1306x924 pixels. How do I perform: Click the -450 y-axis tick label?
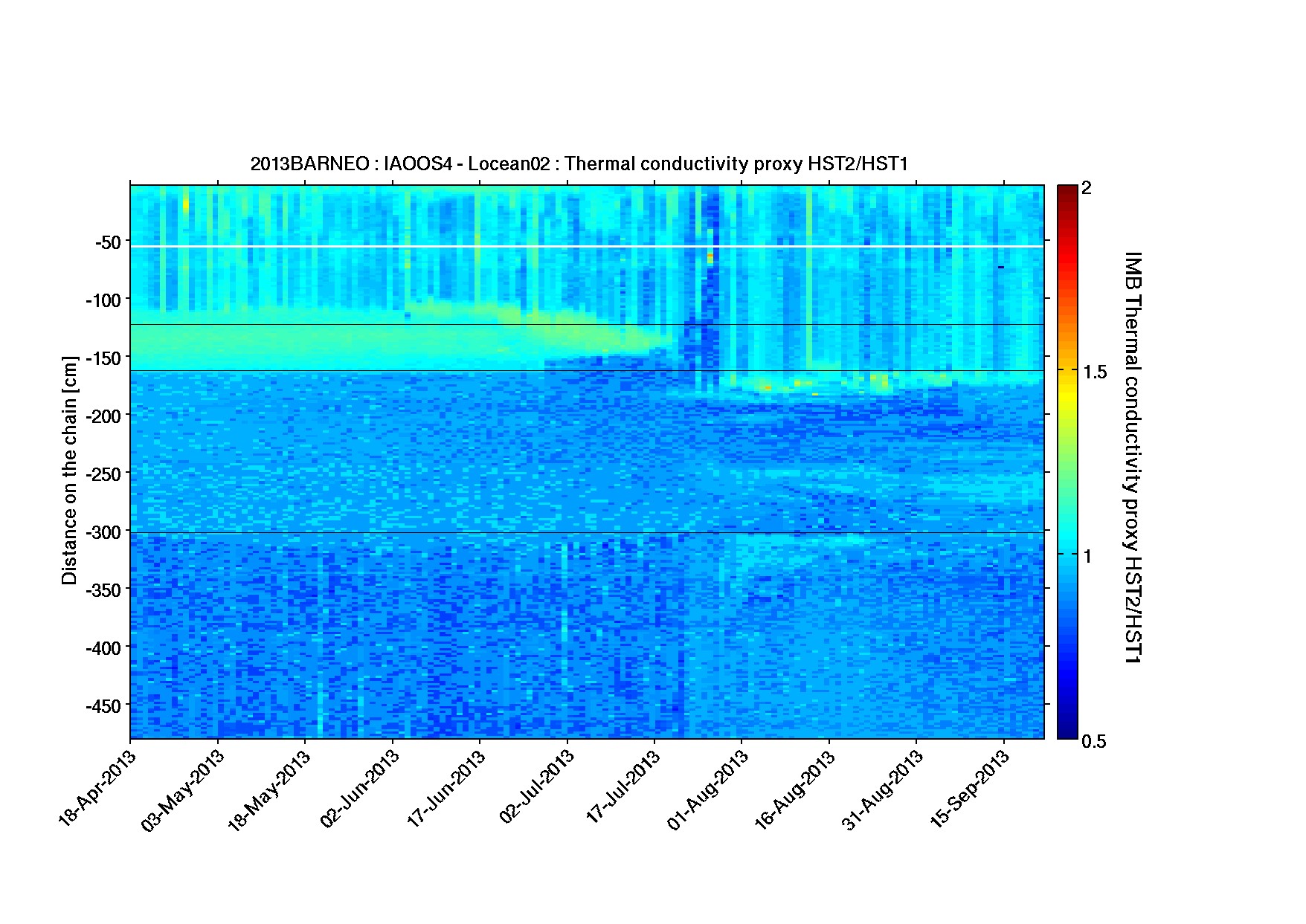[103, 705]
